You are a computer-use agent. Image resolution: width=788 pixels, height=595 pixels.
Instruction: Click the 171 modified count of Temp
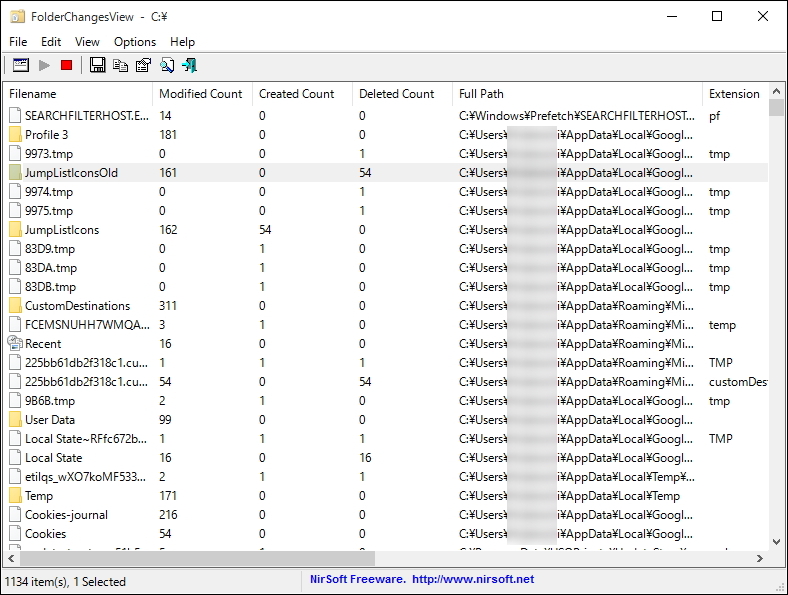168,496
